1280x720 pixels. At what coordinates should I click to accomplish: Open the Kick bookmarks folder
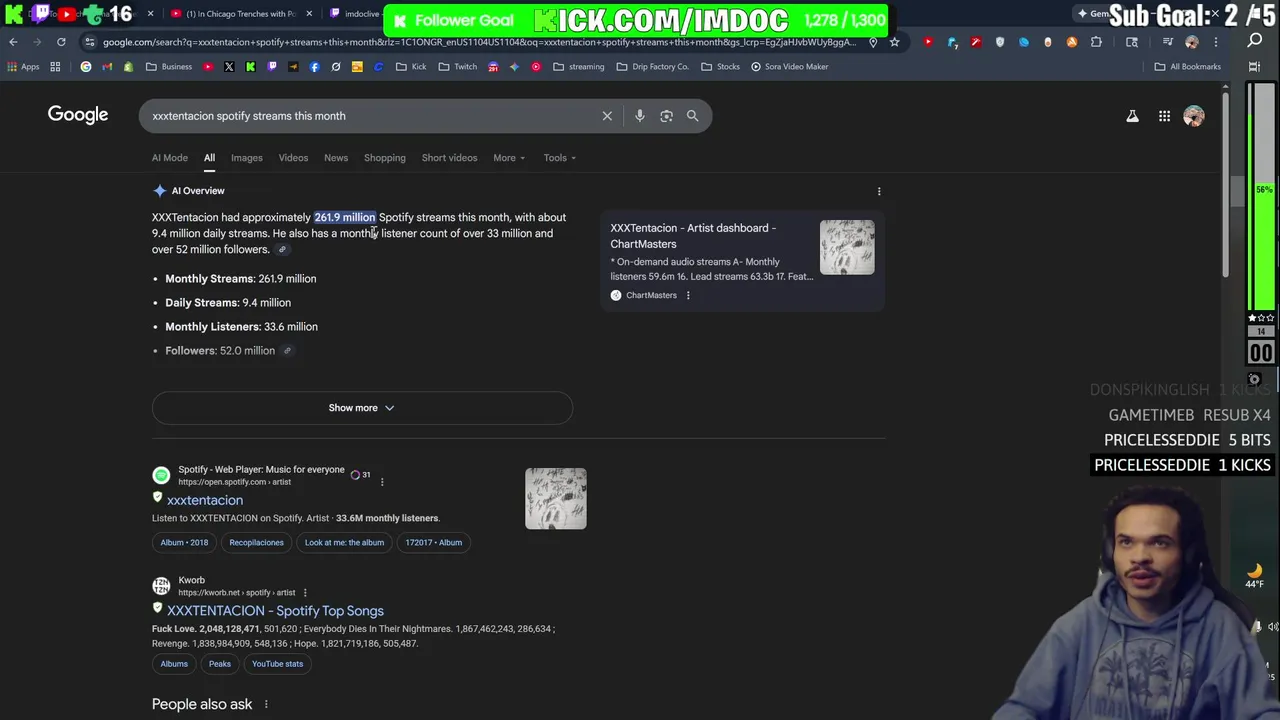[411, 67]
